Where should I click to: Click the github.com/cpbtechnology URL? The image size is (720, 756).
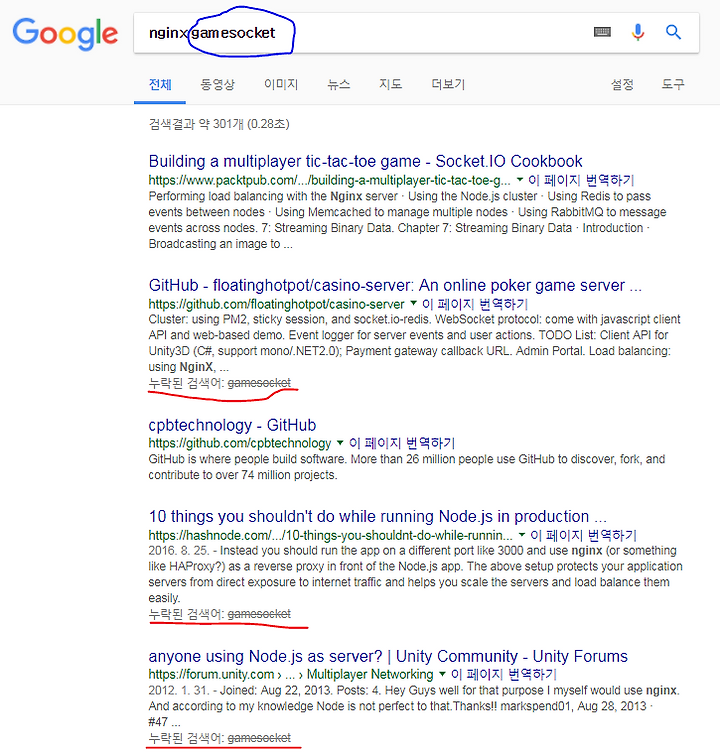240,443
